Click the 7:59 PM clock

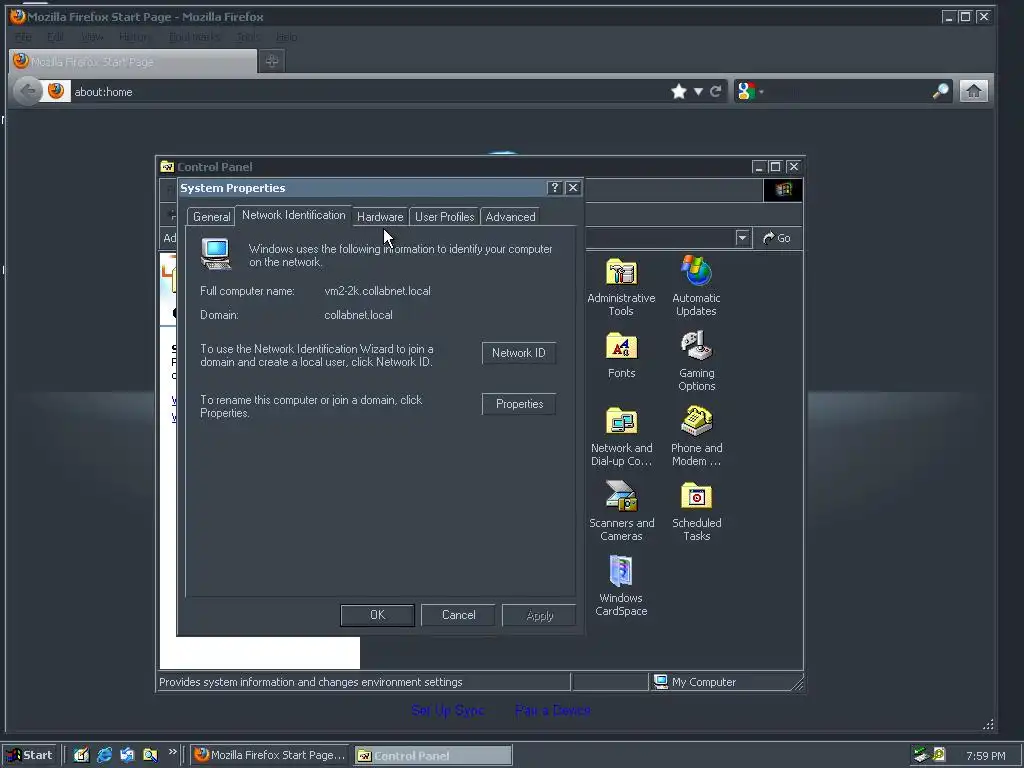[985, 756]
